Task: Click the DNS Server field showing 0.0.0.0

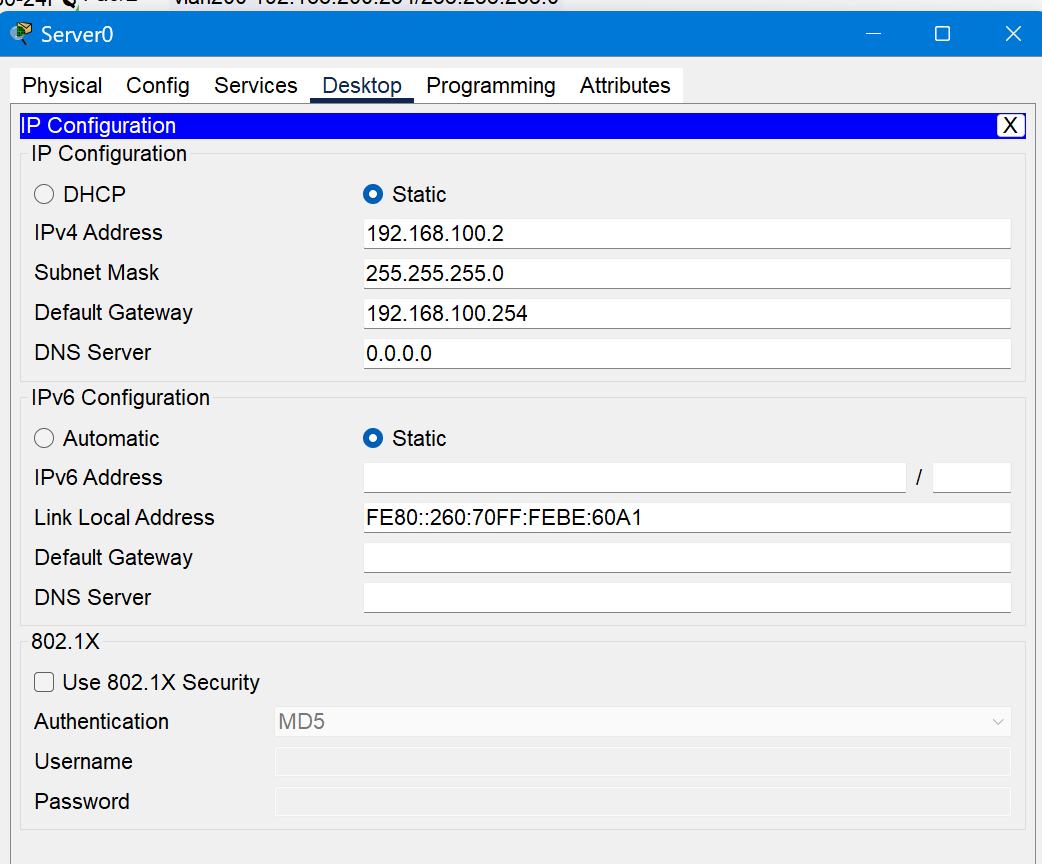Action: (x=686, y=353)
